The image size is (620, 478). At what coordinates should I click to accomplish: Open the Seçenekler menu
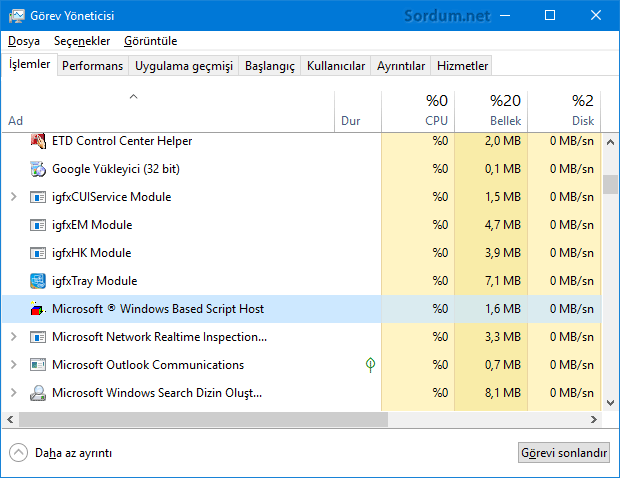click(82, 41)
